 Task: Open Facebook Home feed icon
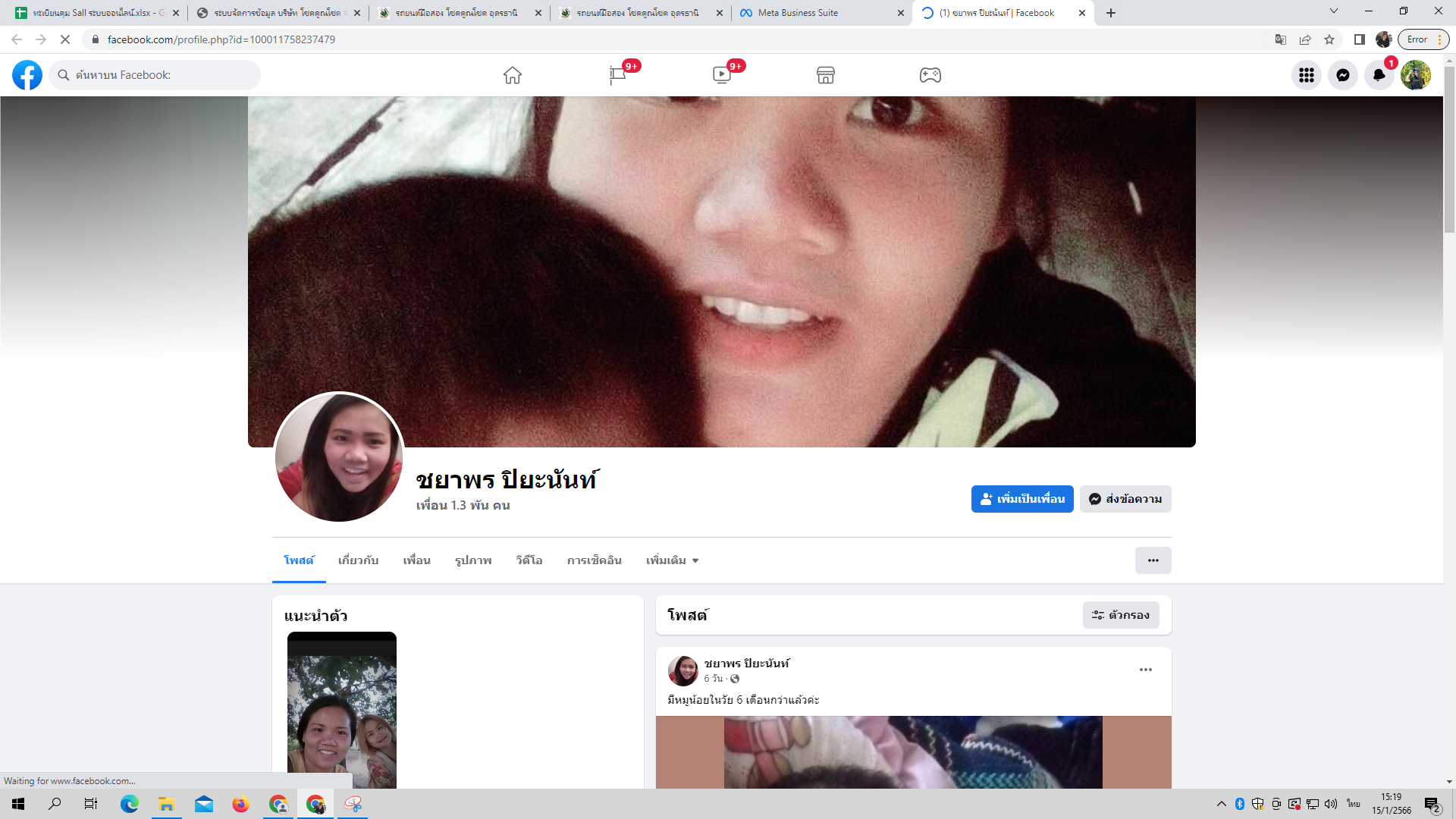click(x=513, y=75)
